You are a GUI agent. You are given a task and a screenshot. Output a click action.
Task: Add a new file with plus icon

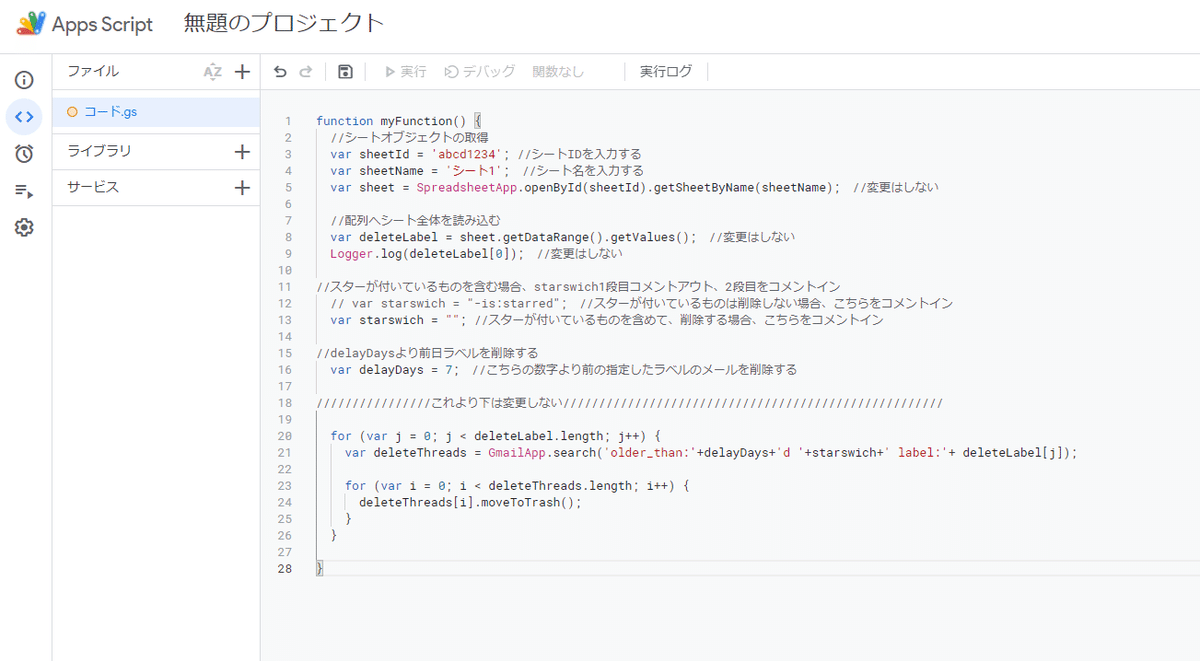pos(242,72)
